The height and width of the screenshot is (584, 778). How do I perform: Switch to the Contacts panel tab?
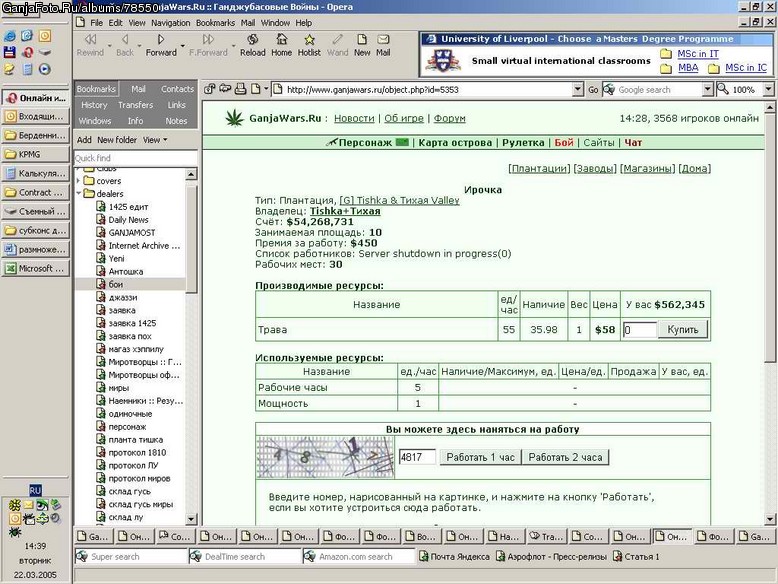tap(177, 89)
